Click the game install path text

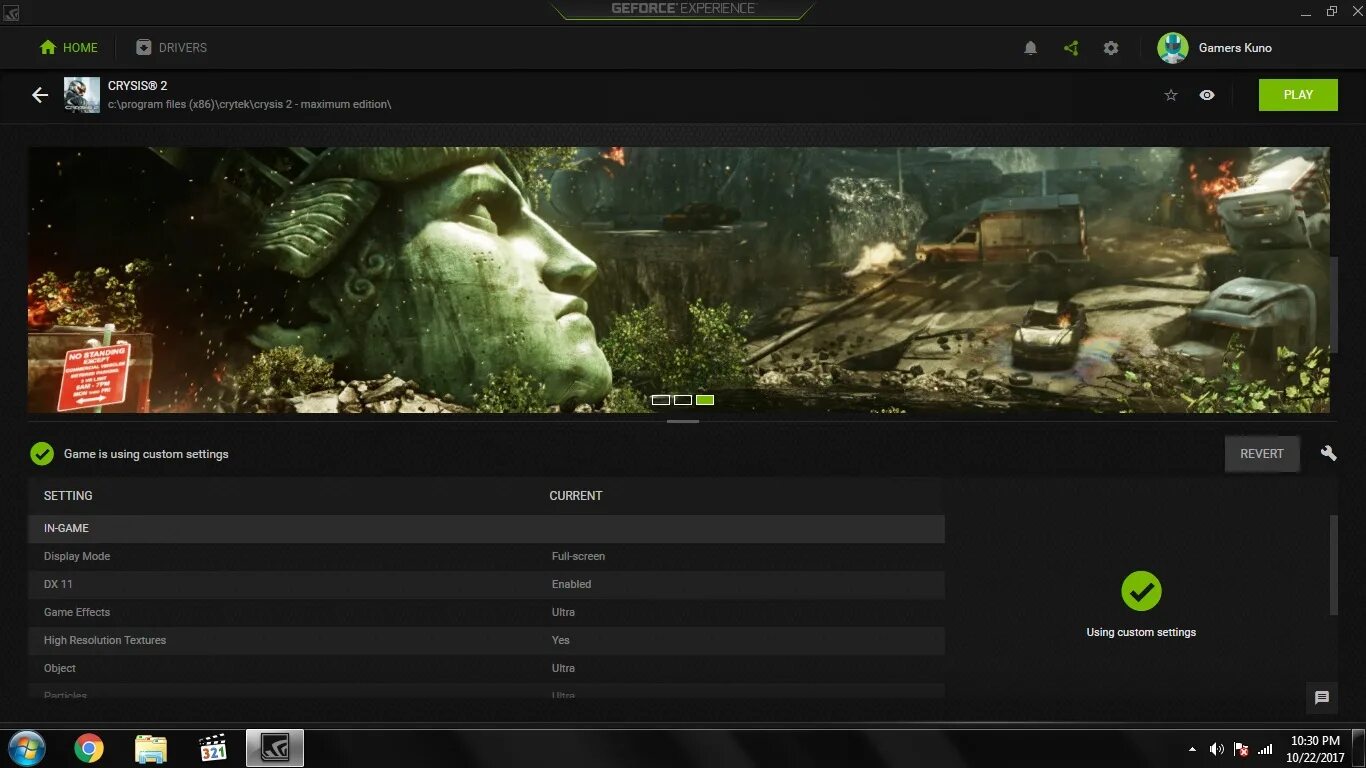[249, 104]
